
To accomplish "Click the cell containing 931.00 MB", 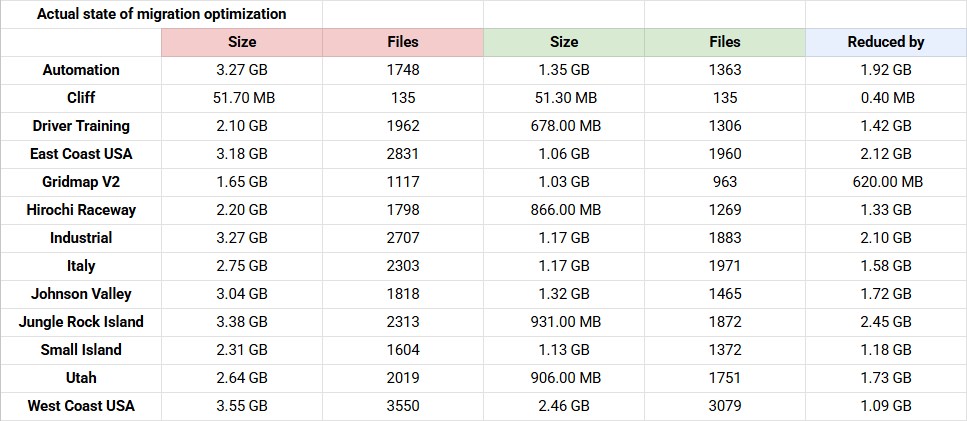I will (x=564, y=322).
